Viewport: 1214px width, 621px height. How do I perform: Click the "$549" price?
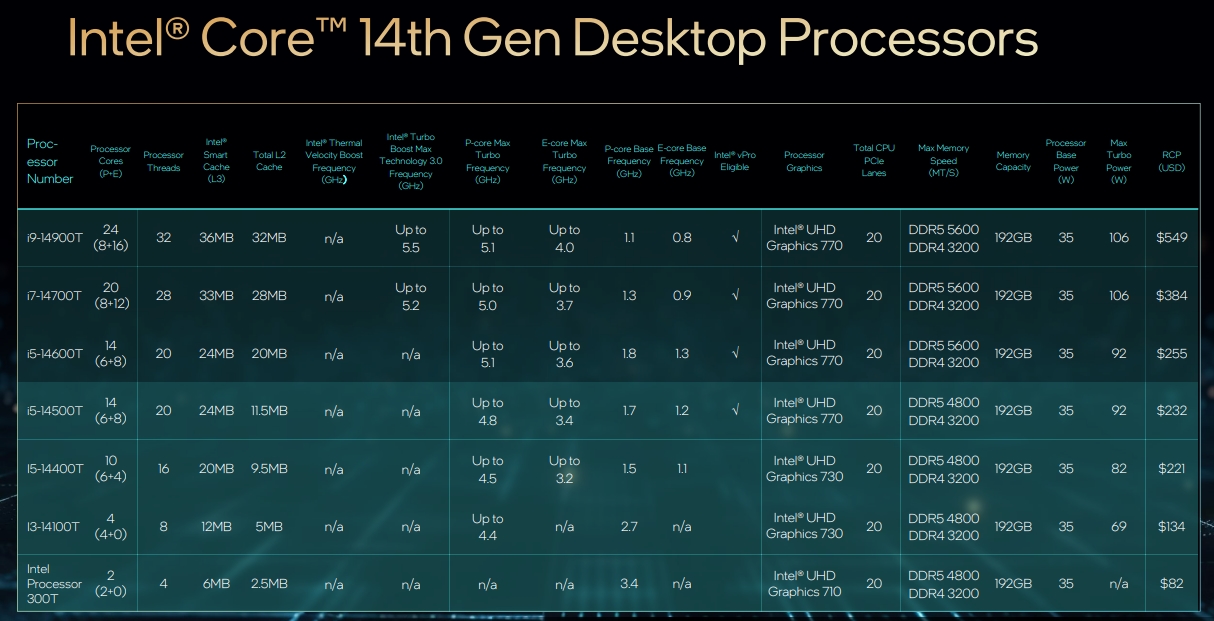point(1172,238)
